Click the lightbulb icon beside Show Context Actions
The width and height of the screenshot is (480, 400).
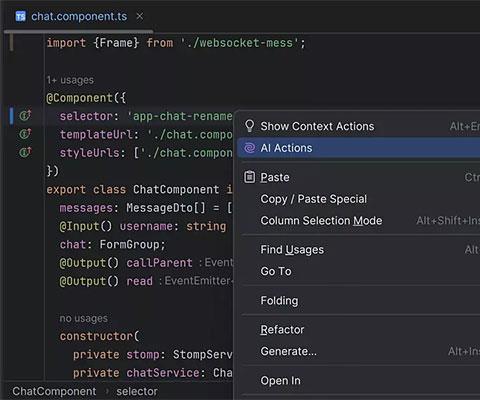tap(249, 126)
